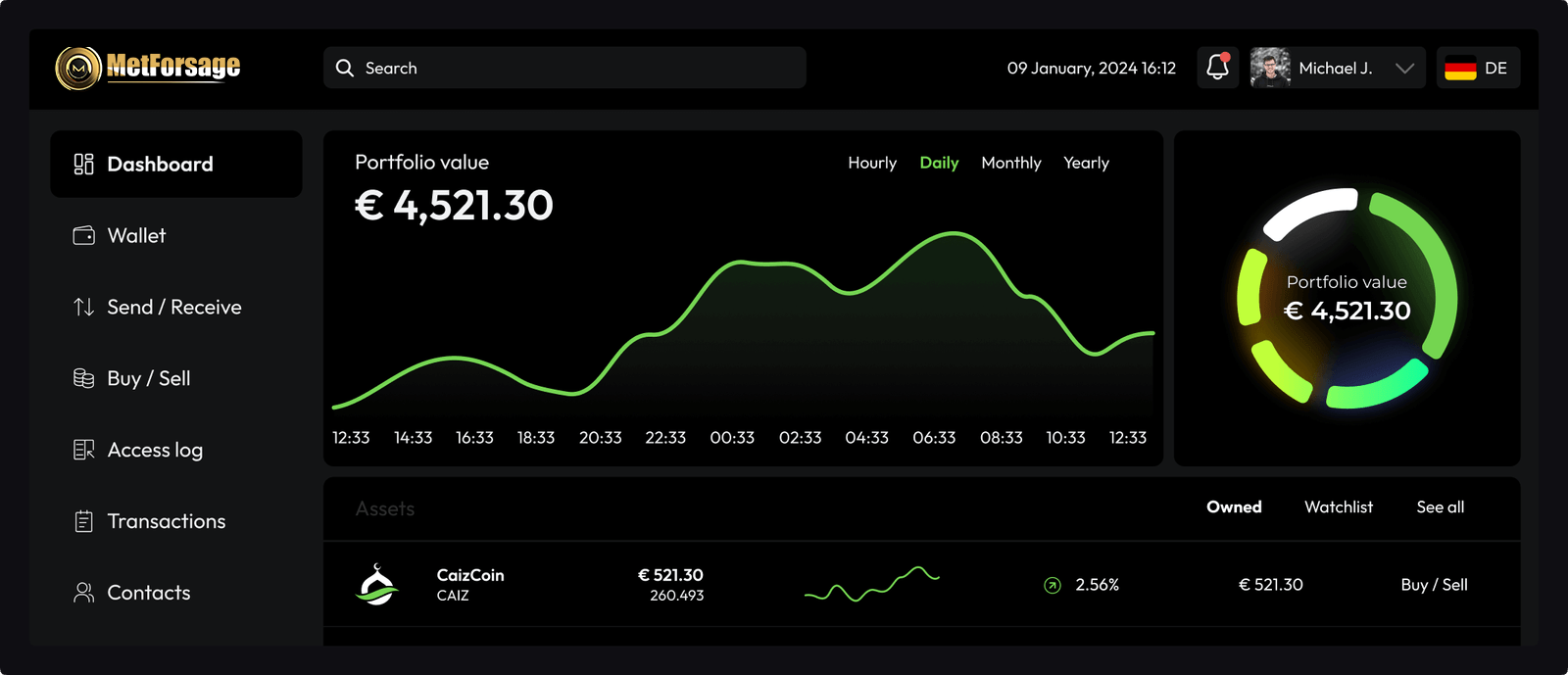Screen dimensions: 1568x675
Task: Switch chart to Yearly view
Action: pos(1086,163)
